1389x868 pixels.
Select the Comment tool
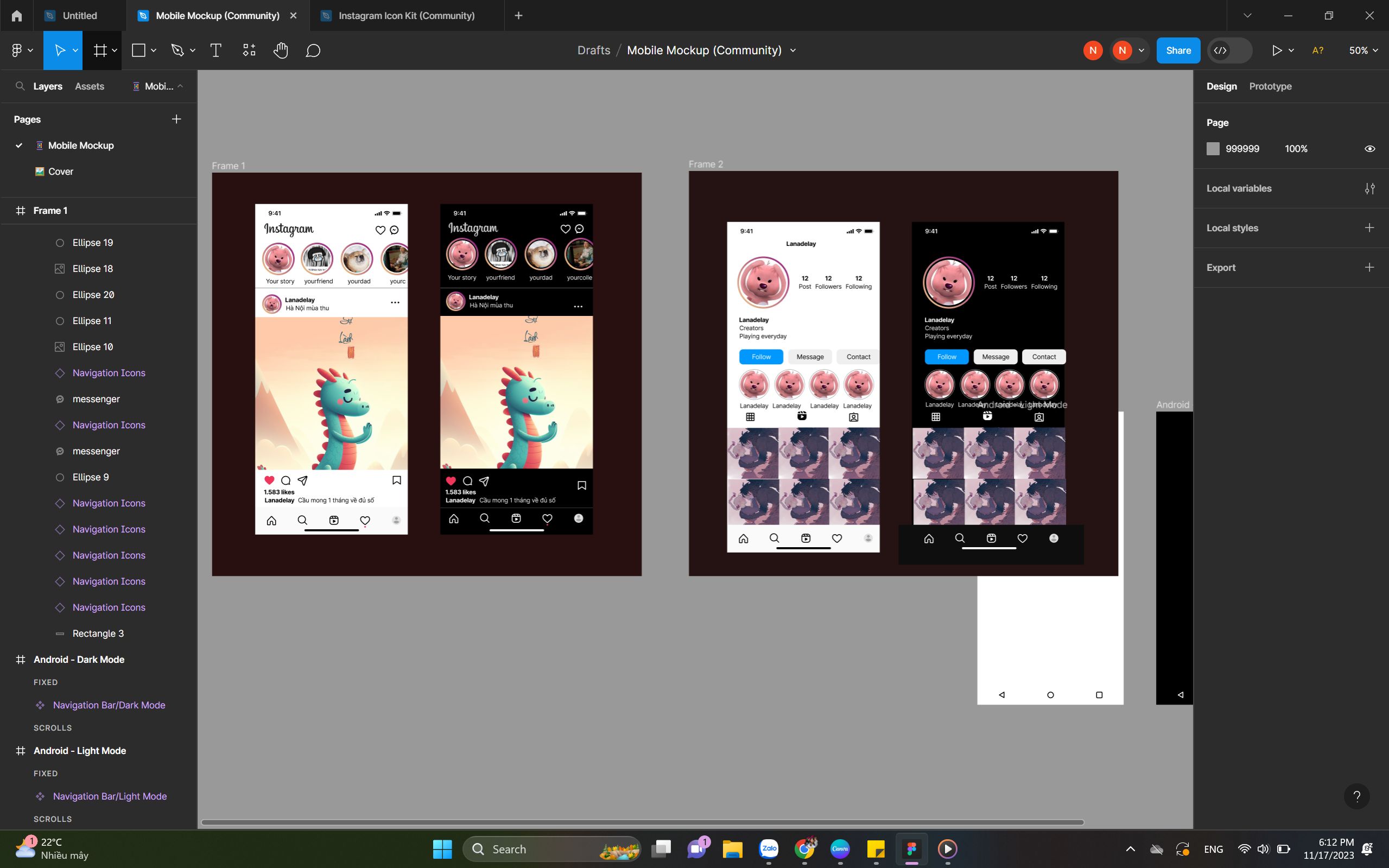(313, 50)
